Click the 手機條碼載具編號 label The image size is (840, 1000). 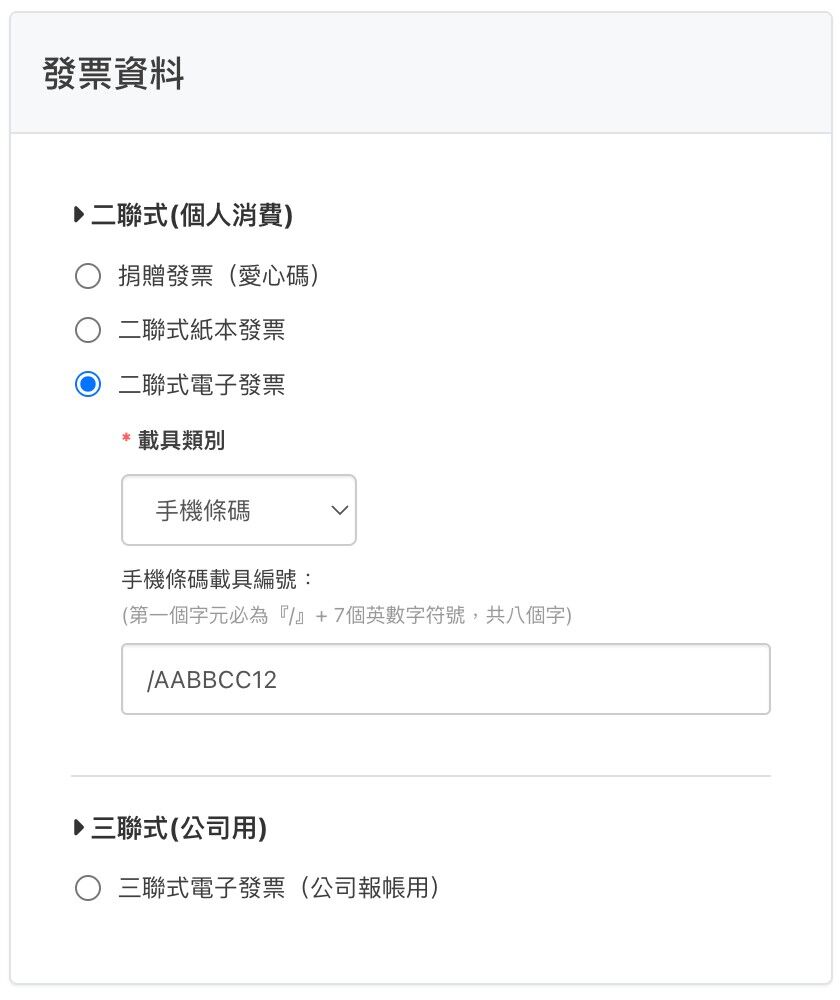(x=218, y=579)
